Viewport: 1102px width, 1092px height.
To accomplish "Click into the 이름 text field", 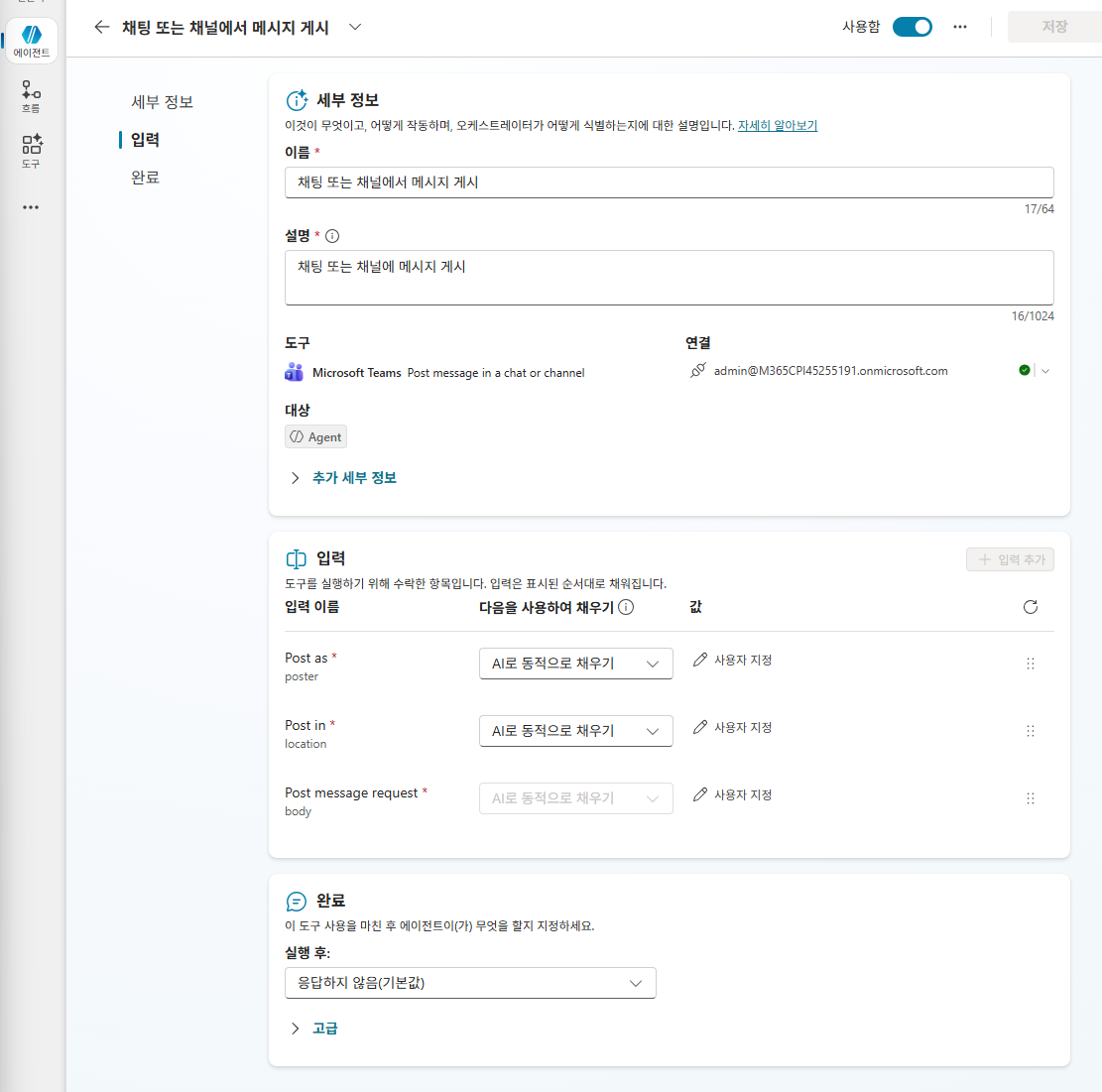I will (x=670, y=182).
